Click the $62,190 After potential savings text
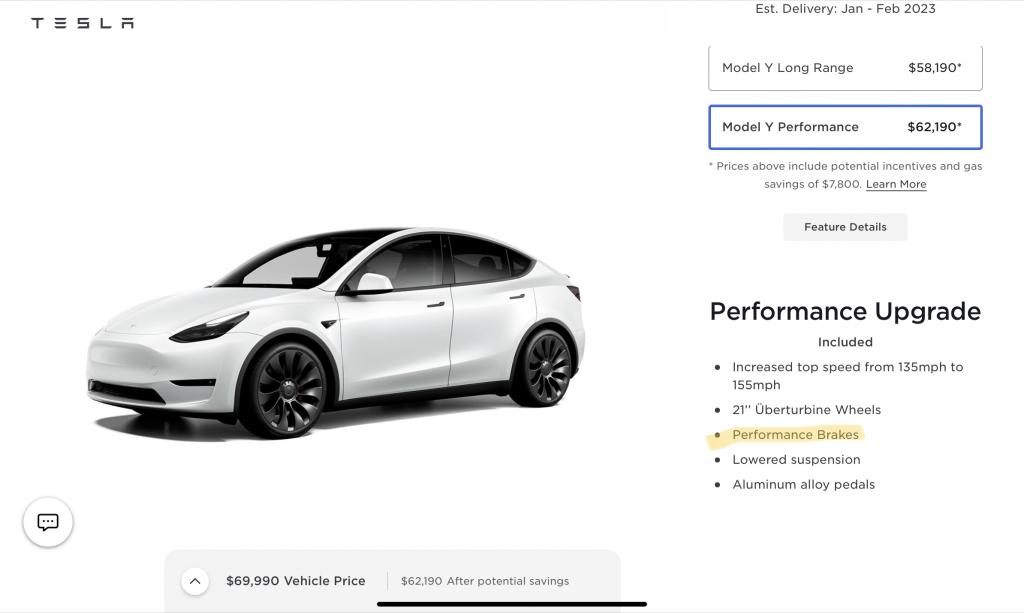This screenshot has height=613, width=1024. click(x=484, y=581)
